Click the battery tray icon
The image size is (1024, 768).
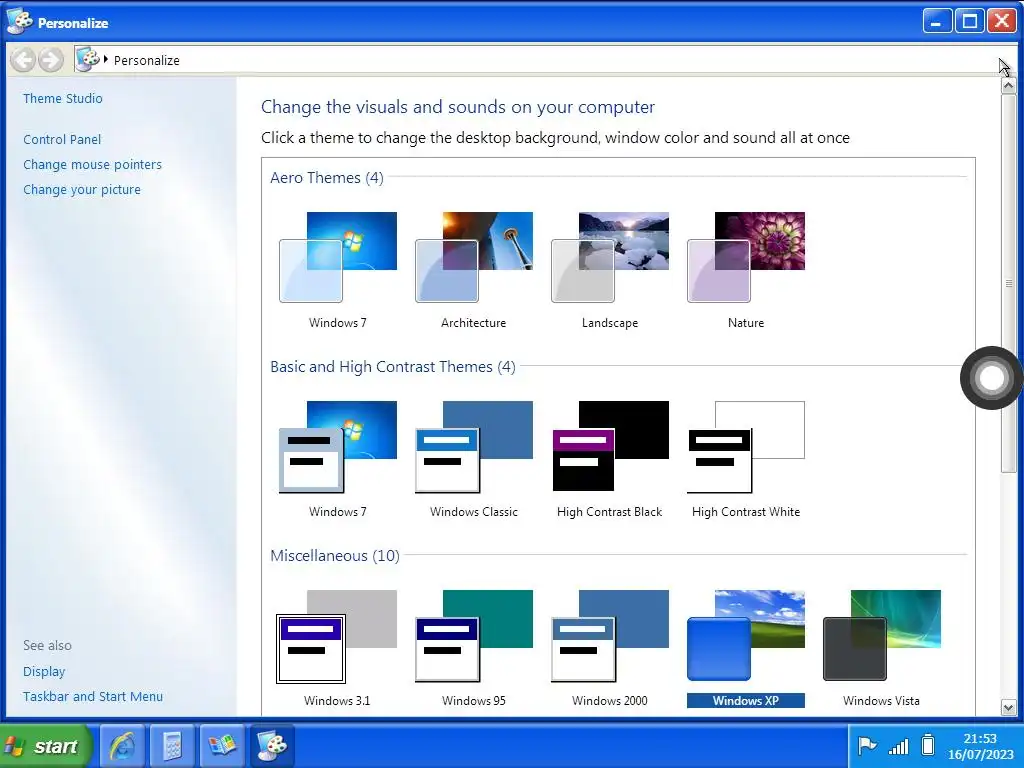927,745
